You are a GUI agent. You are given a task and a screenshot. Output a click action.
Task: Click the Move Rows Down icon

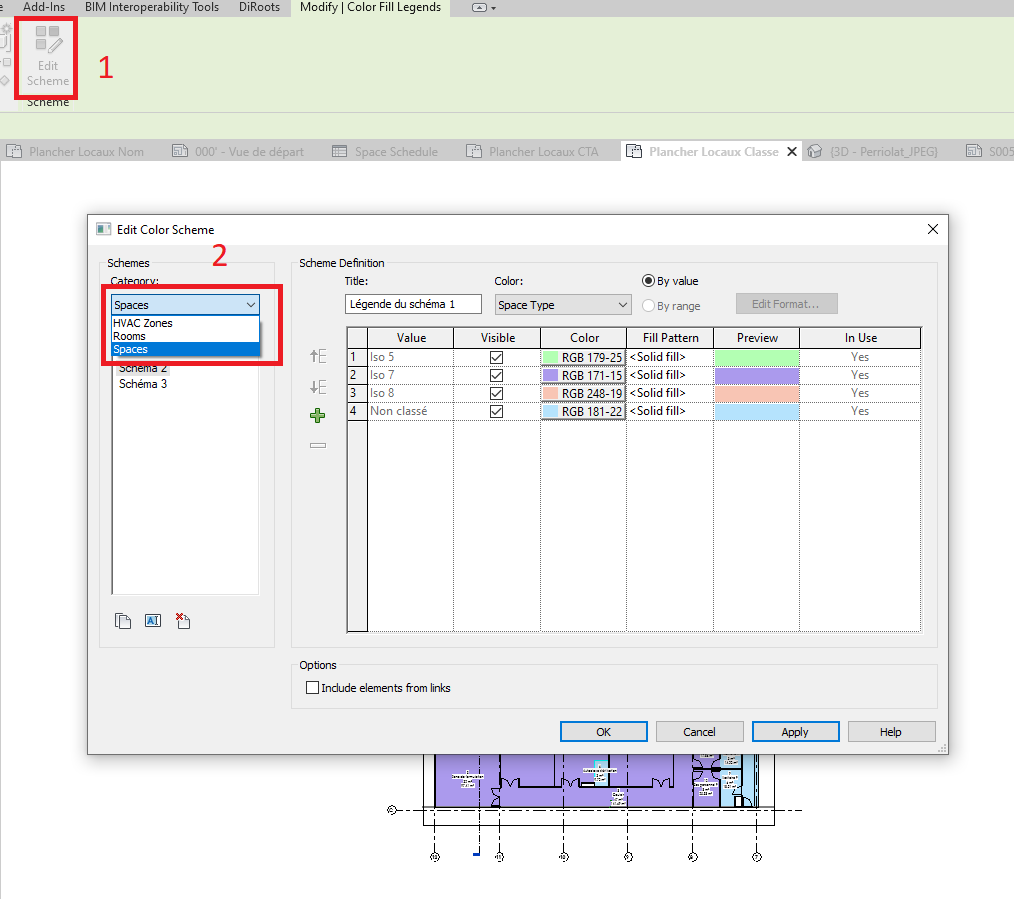point(318,387)
